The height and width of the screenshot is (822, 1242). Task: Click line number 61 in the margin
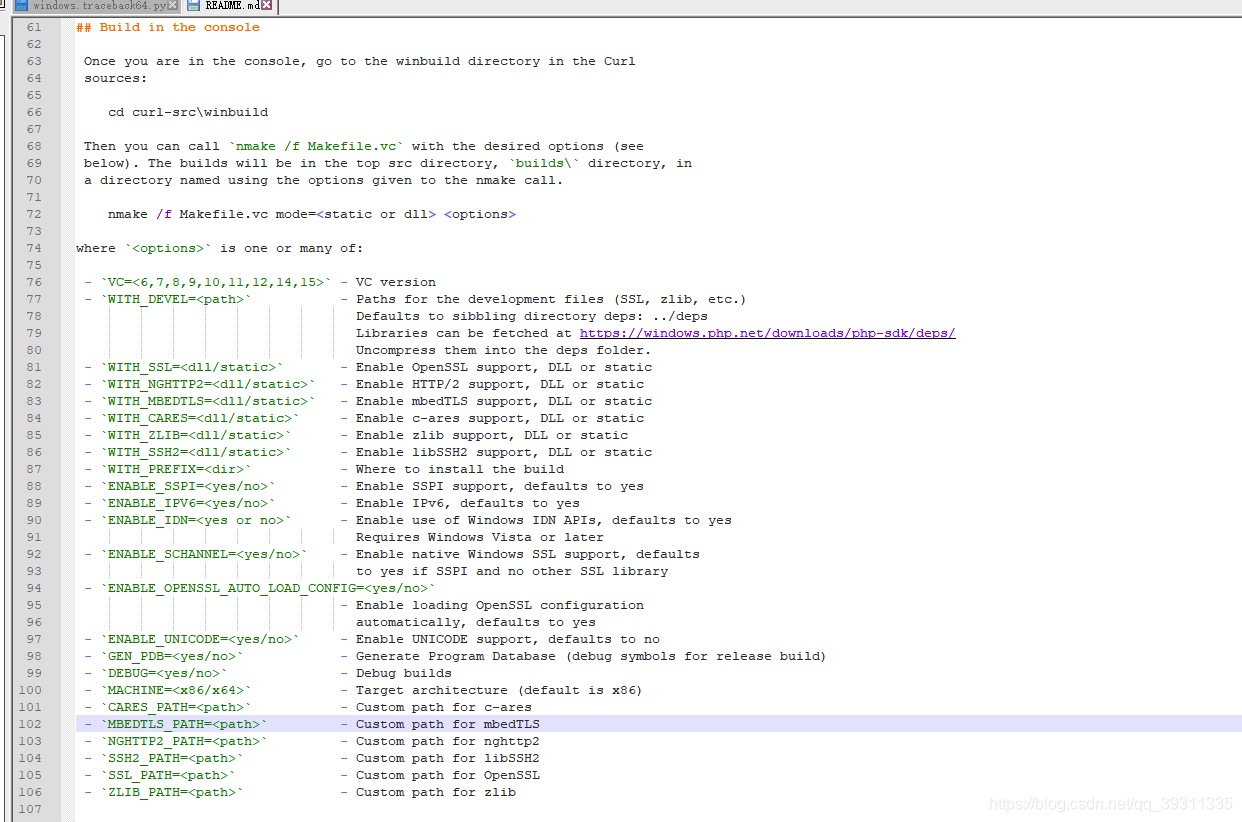34,27
